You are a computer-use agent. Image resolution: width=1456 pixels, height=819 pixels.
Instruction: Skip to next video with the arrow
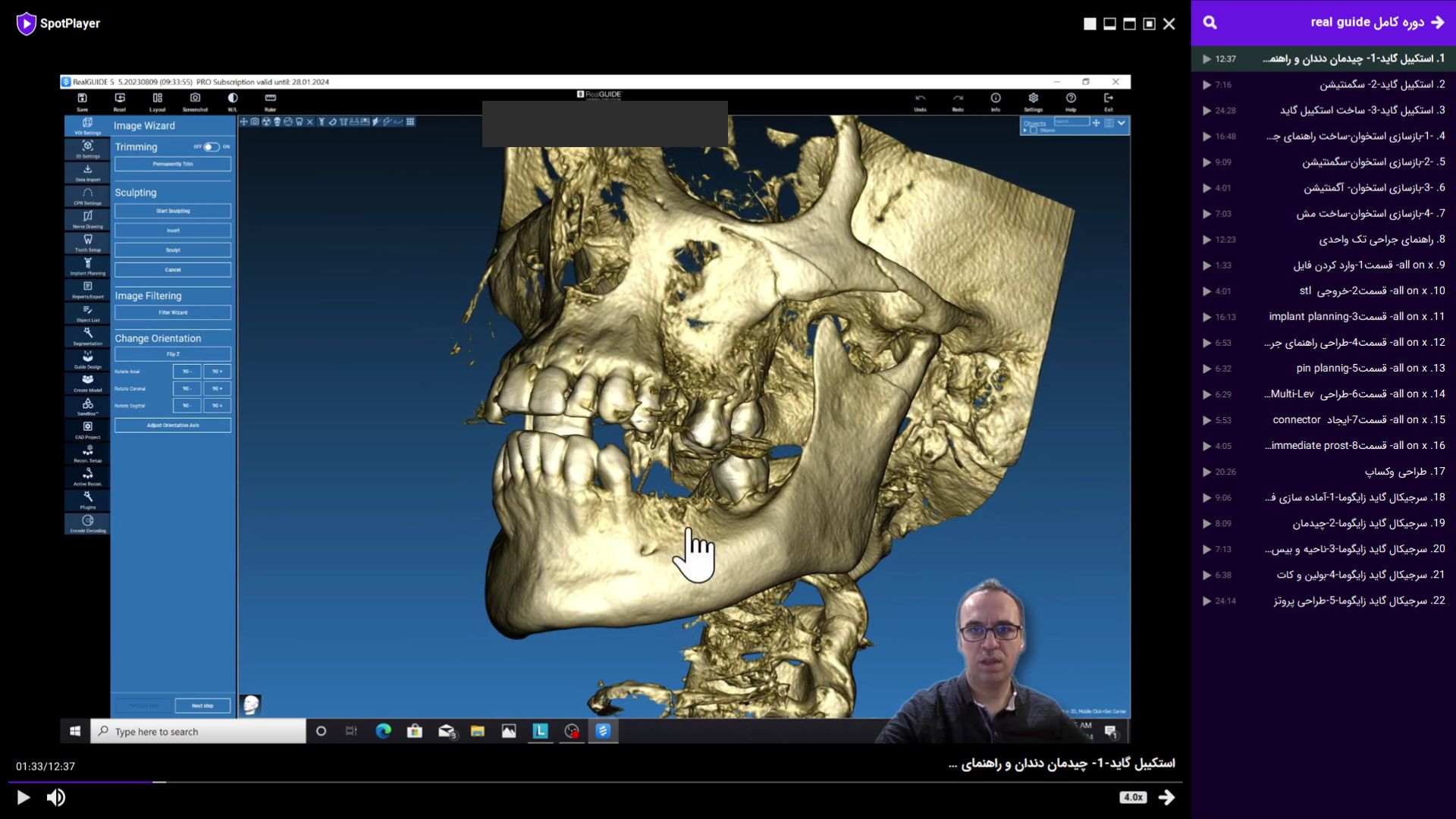click(x=1167, y=797)
